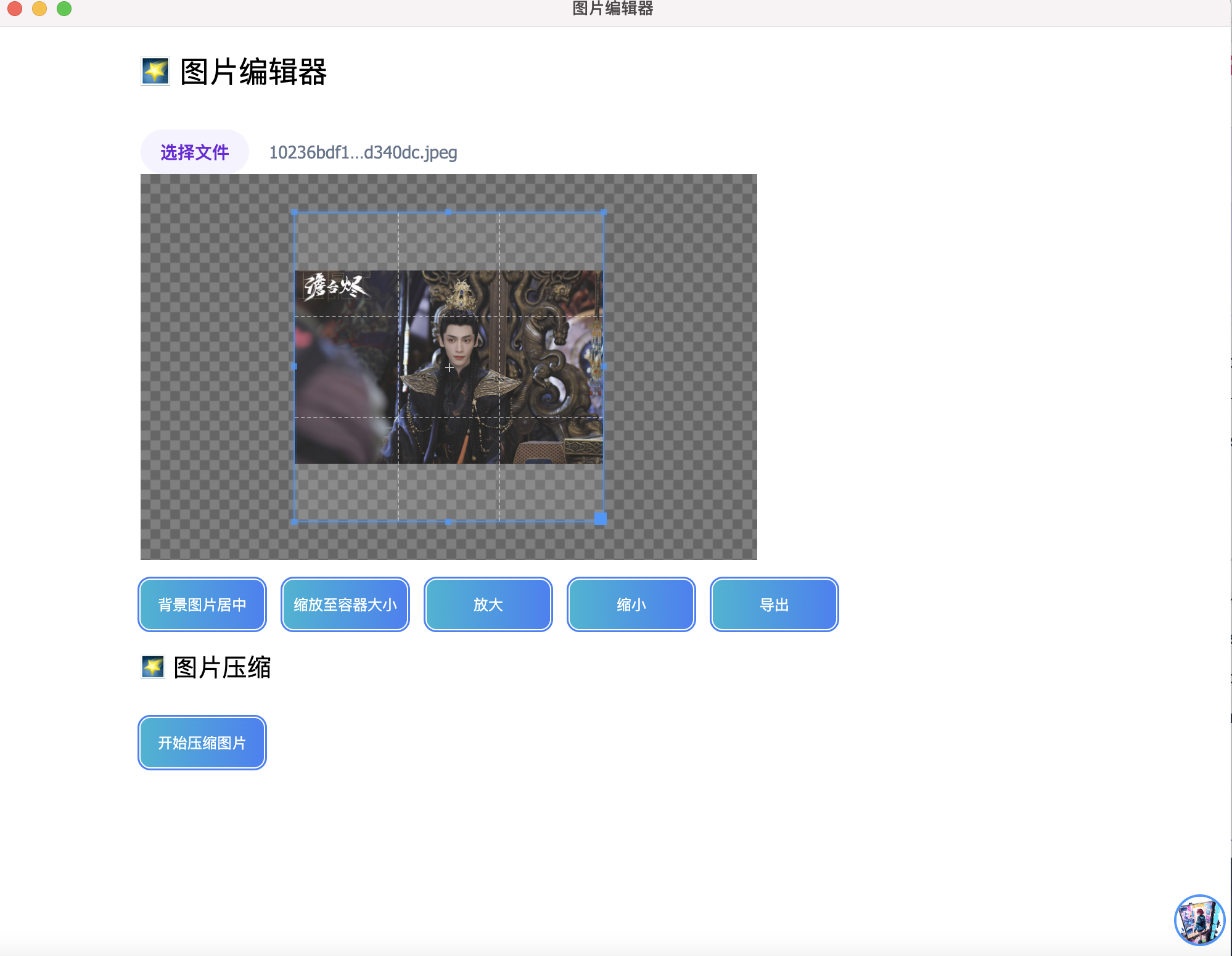The image size is (1232, 956).
Task: Click the top-middle crop edge handle
Action: pos(448,213)
